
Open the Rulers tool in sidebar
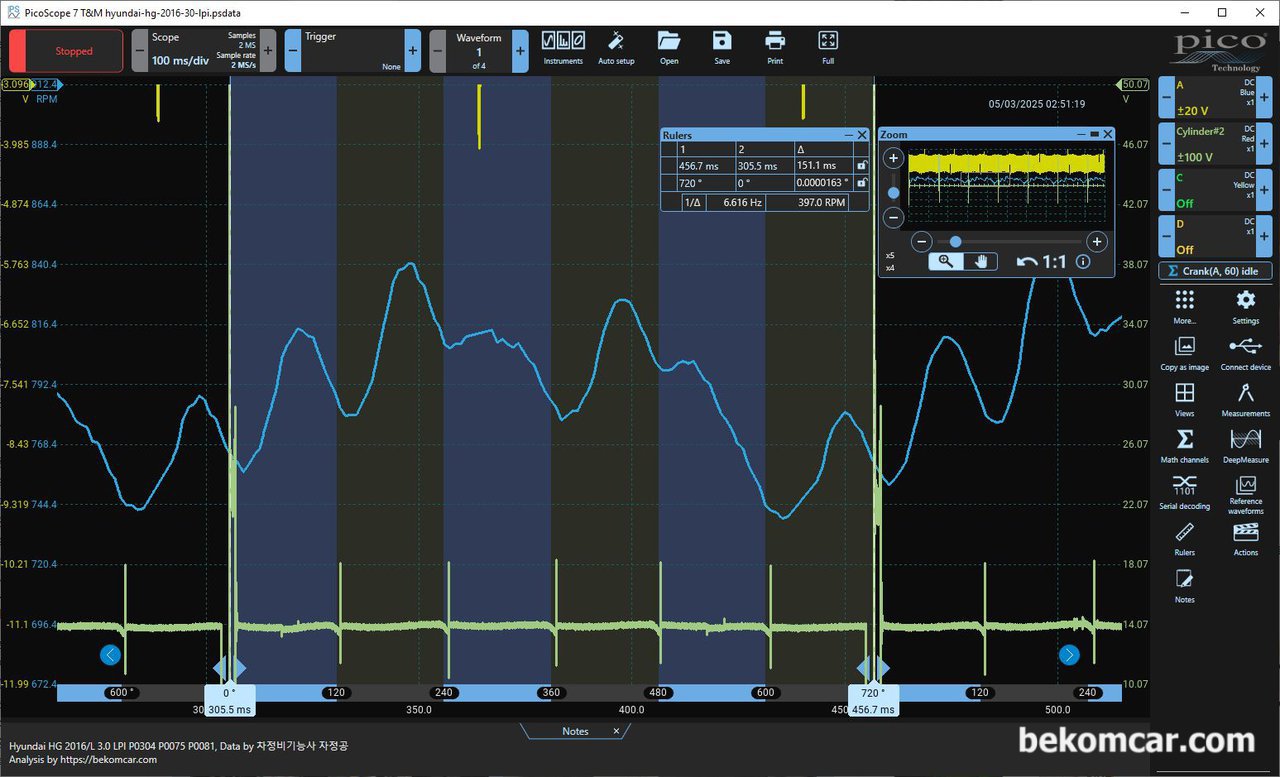[1185, 538]
